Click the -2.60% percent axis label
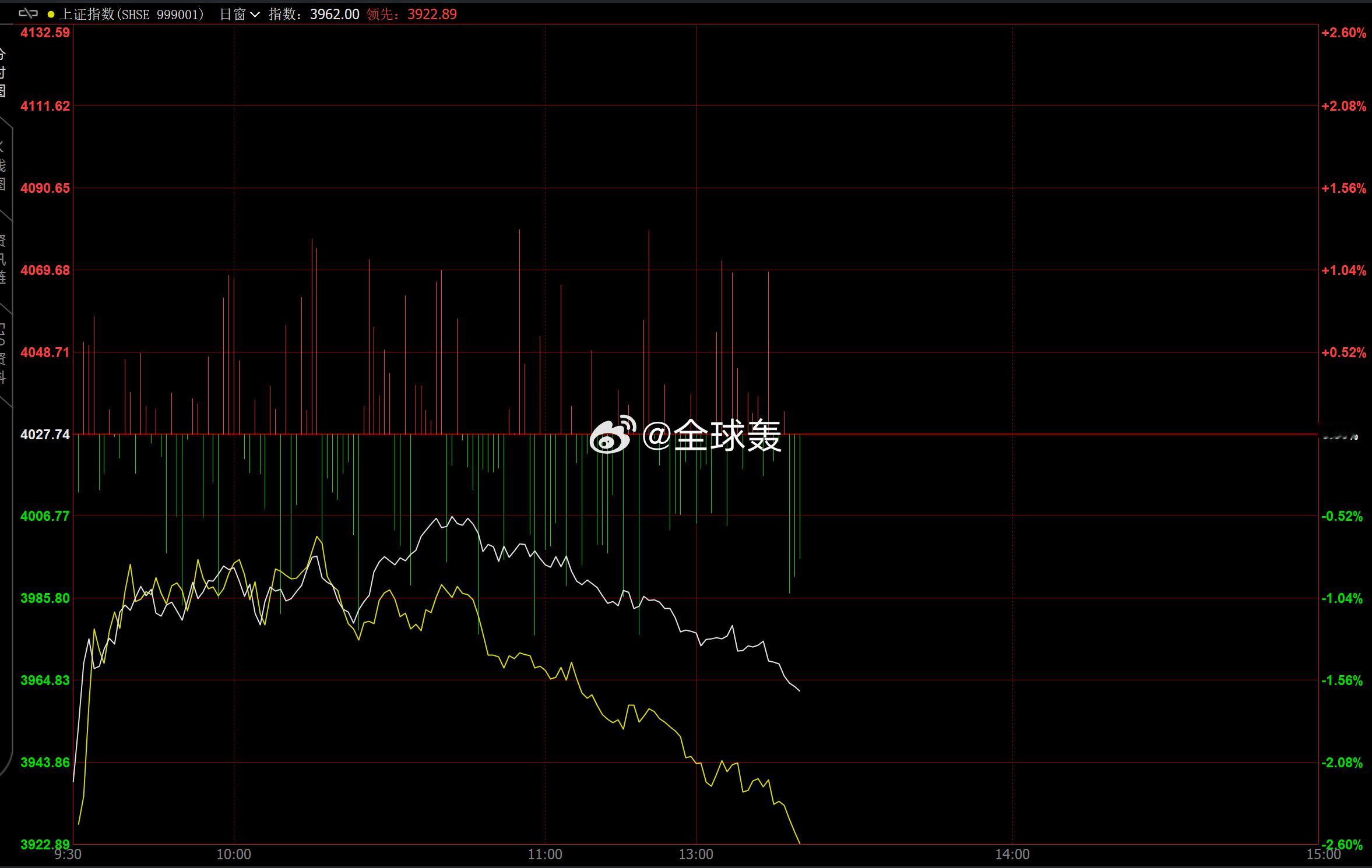Image resolution: width=1372 pixels, height=868 pixels. click(x=1342, y=844)
